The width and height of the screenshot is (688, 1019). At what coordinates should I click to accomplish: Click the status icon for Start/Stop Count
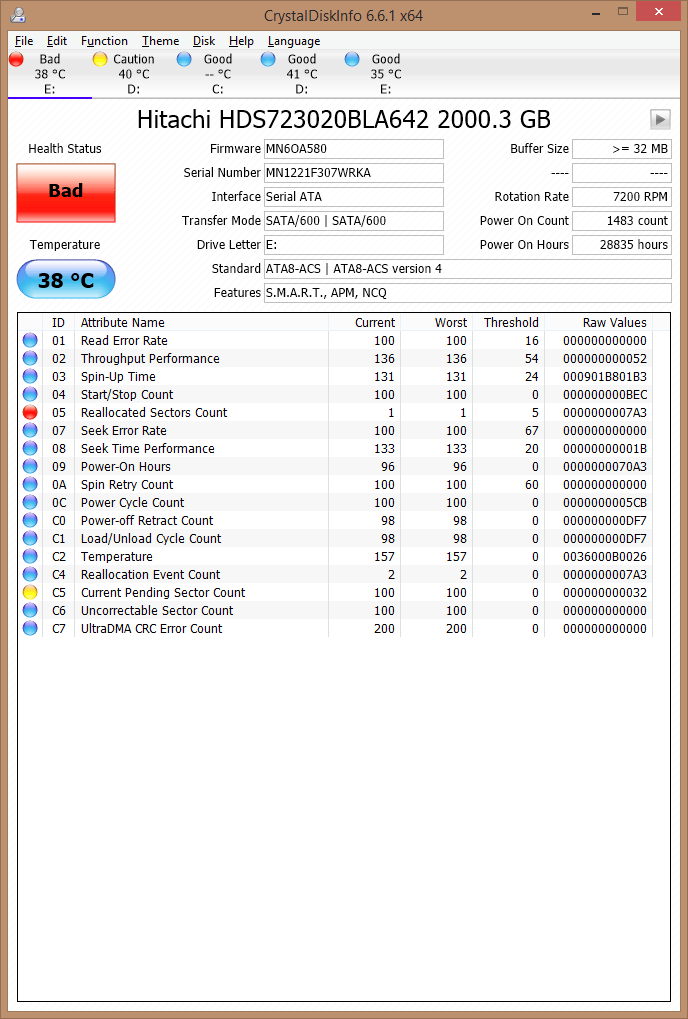point(30,394)
